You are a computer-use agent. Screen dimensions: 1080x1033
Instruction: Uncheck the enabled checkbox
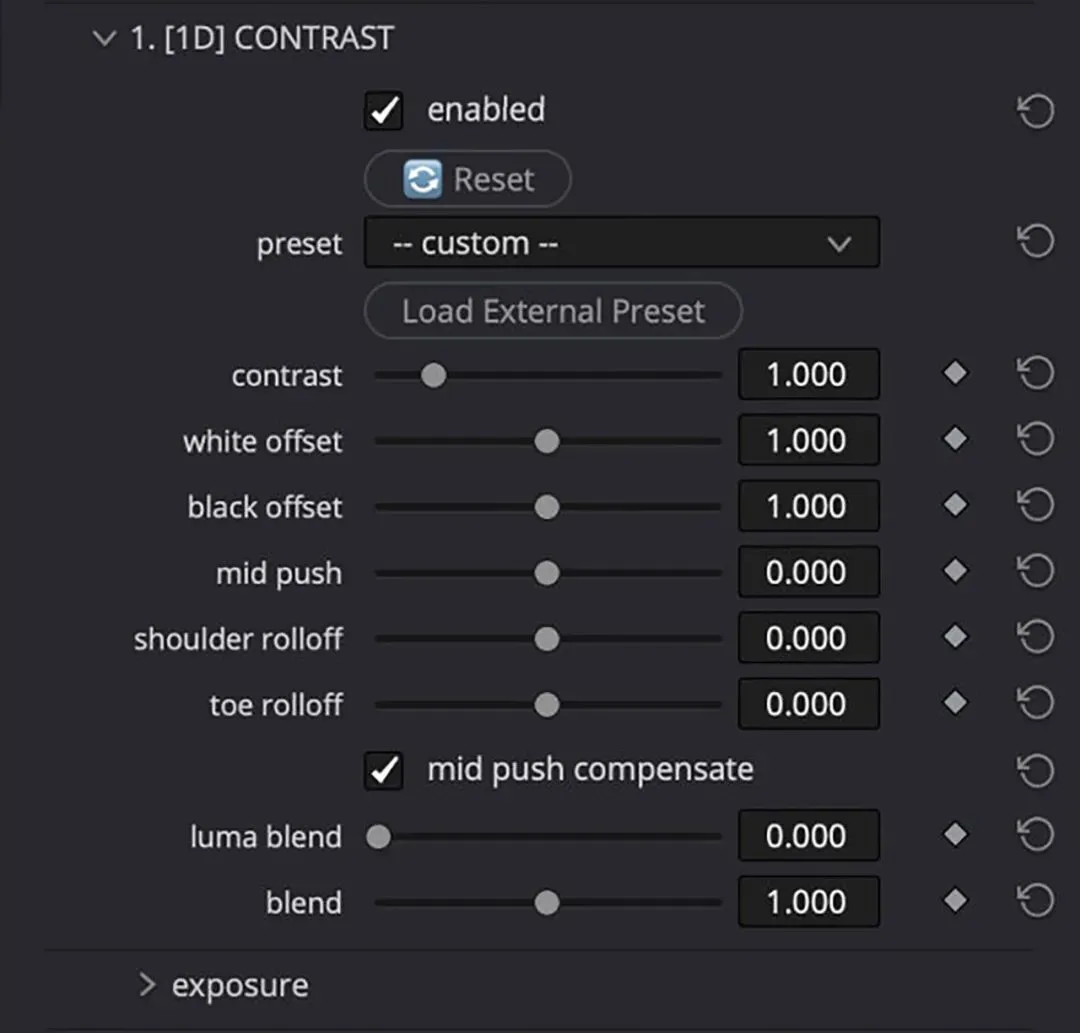click(384, 111)
